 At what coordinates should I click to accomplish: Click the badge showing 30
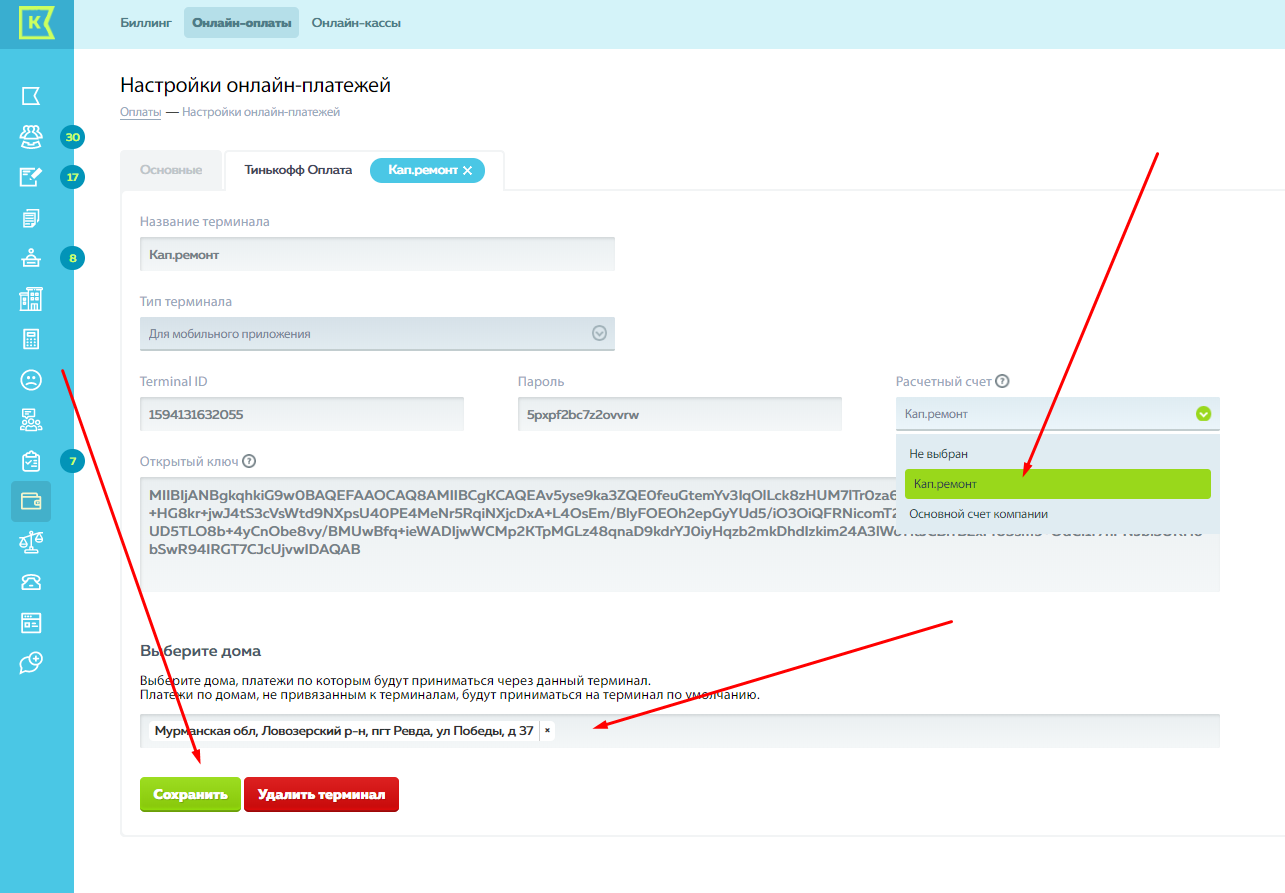(x=72, y=137)
